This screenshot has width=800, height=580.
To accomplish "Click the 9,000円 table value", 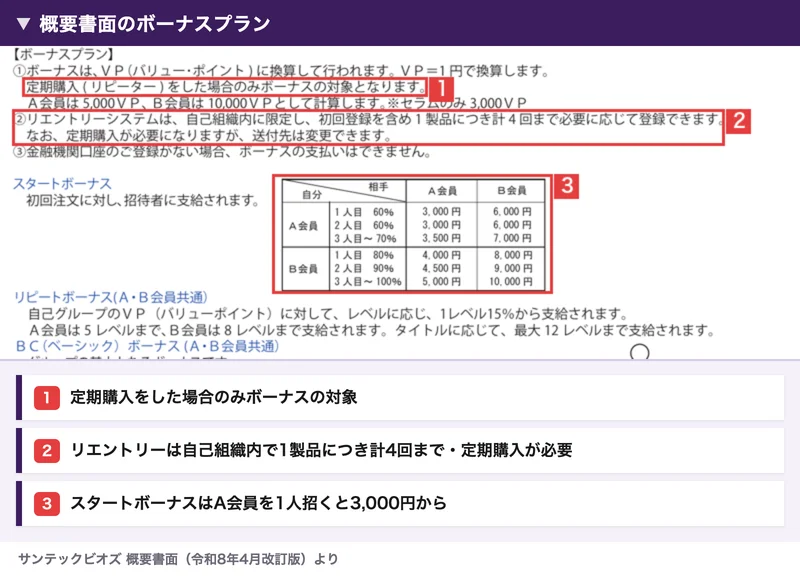I will pos(512,268).
